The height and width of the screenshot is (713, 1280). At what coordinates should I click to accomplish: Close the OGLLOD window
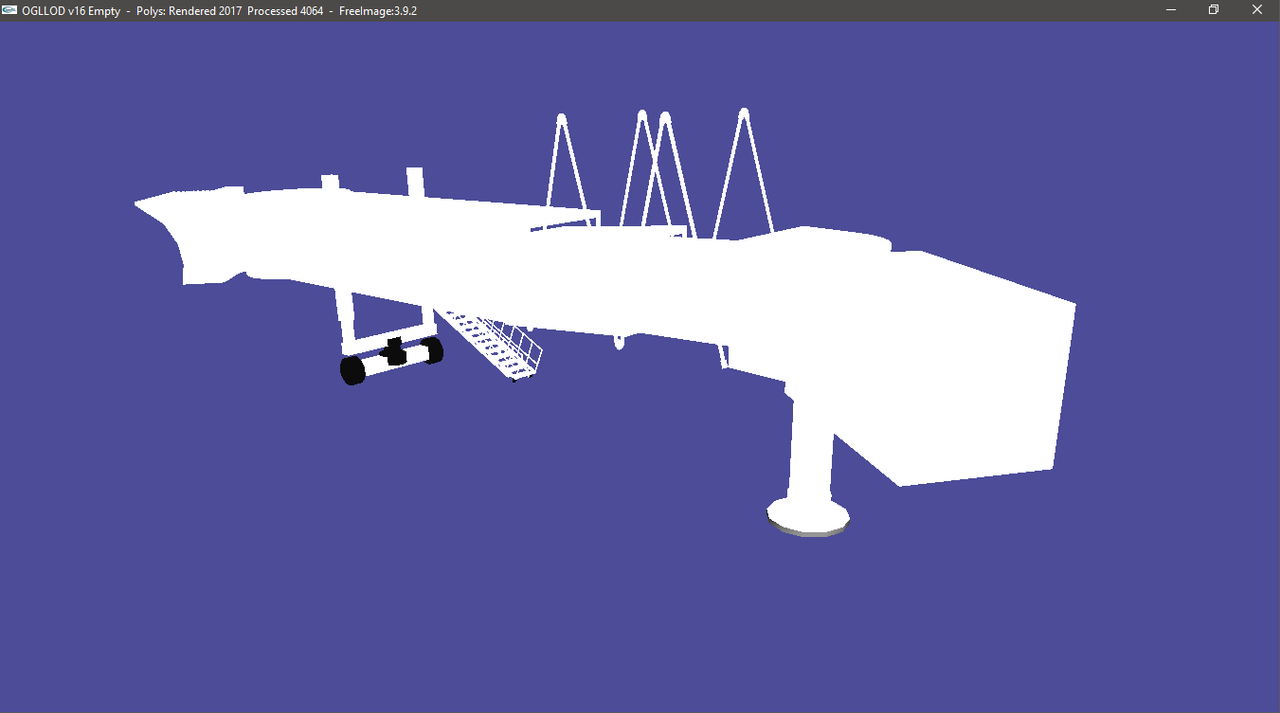1256,10
